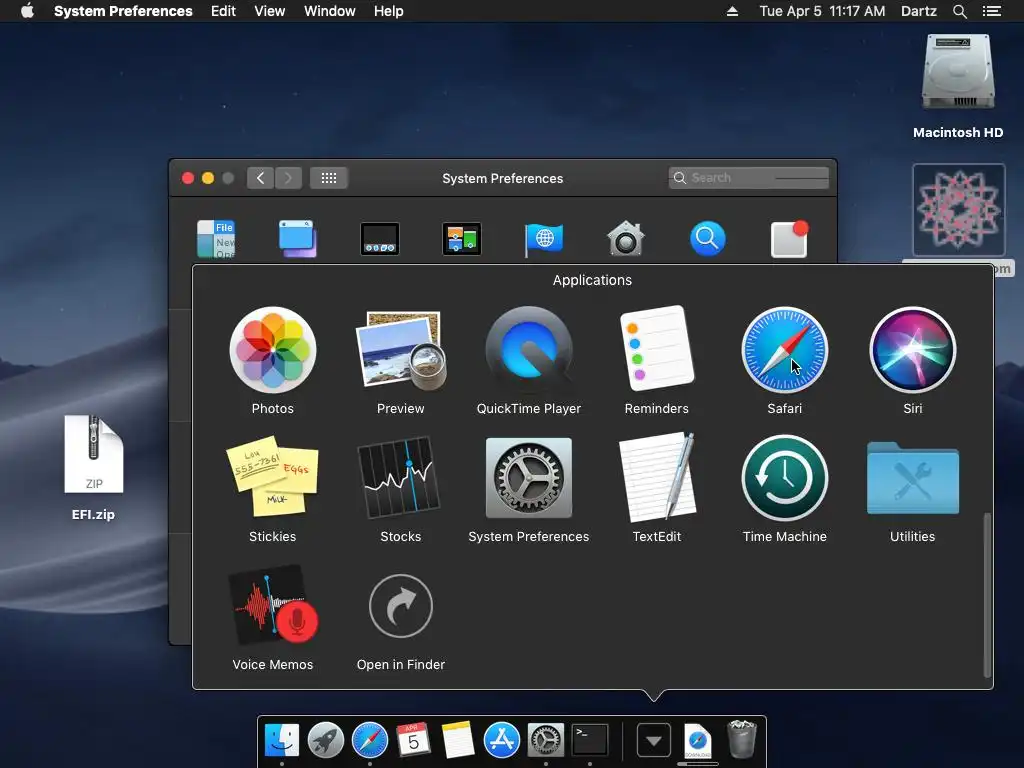Open Spotlight search in menu bar

click(959, 11)
